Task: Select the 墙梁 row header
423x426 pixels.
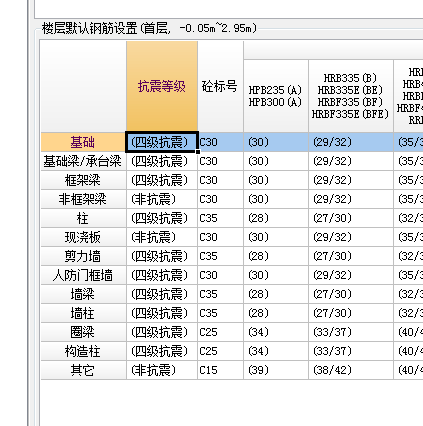Action: 83,294
